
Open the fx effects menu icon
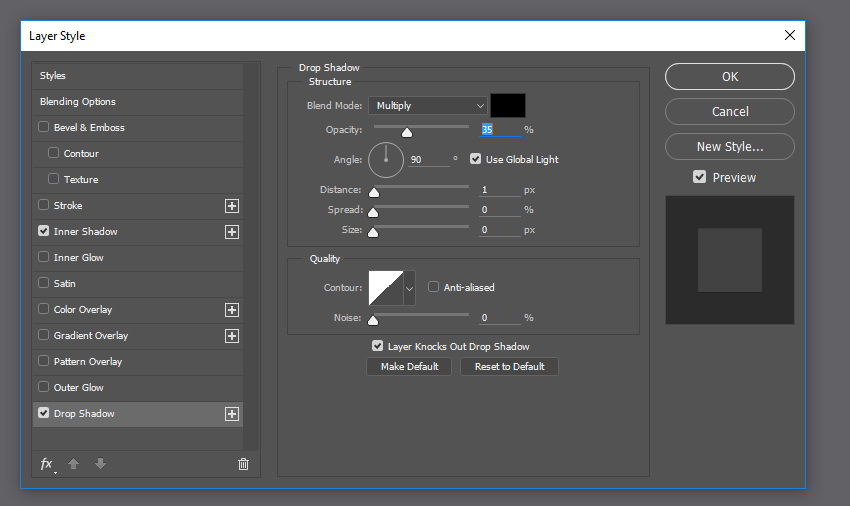click(47, 464)
